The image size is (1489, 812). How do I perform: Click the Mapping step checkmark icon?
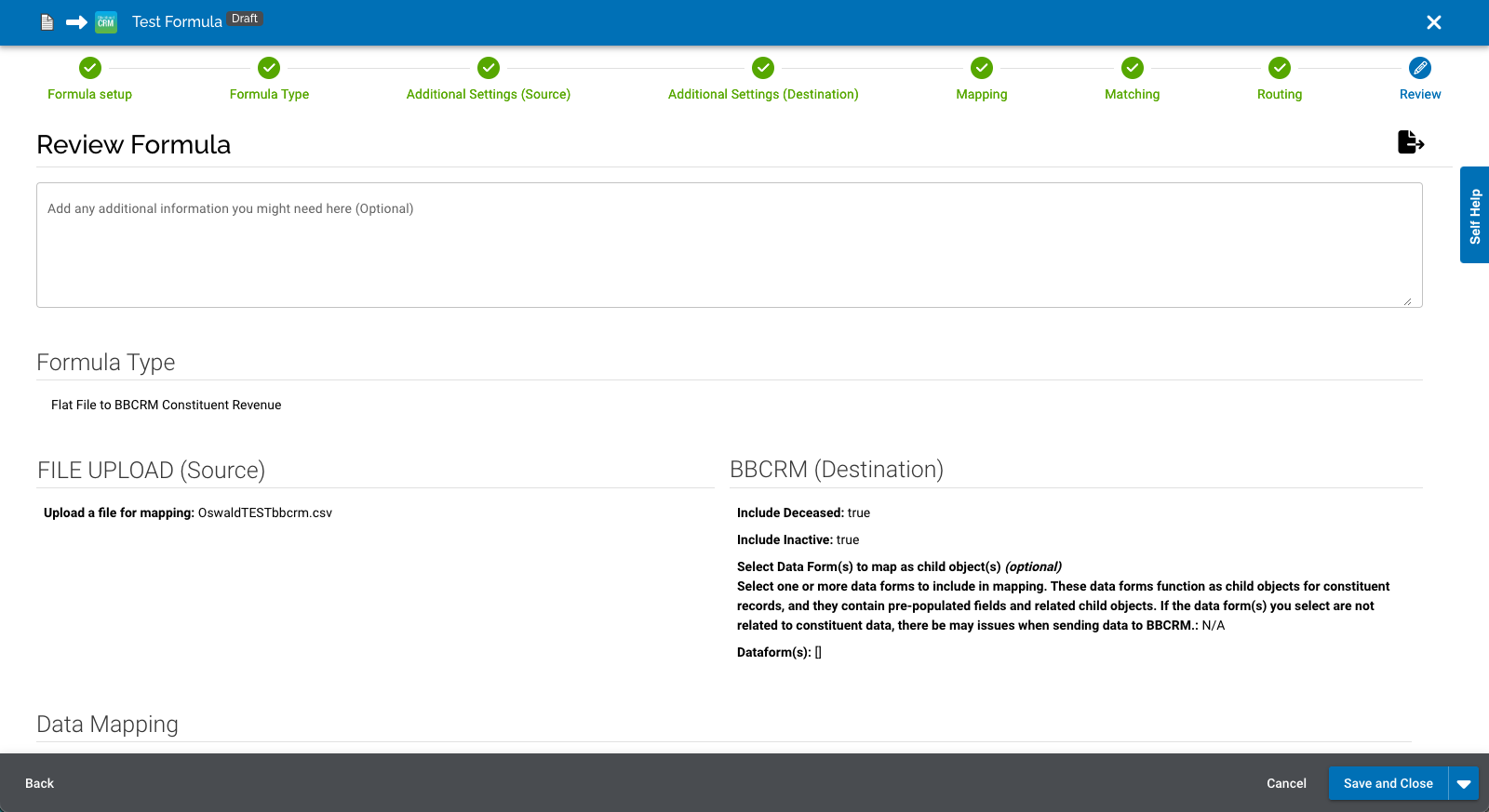982,68
